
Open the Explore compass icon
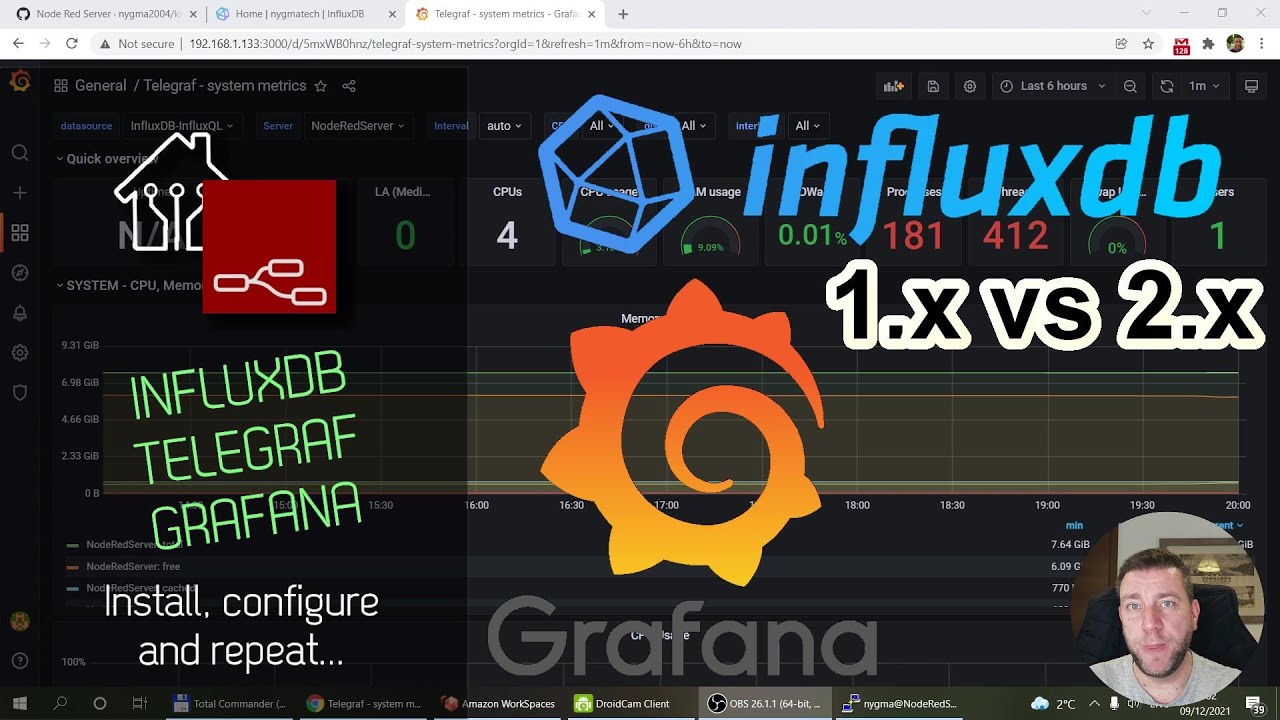click(20, 273)
